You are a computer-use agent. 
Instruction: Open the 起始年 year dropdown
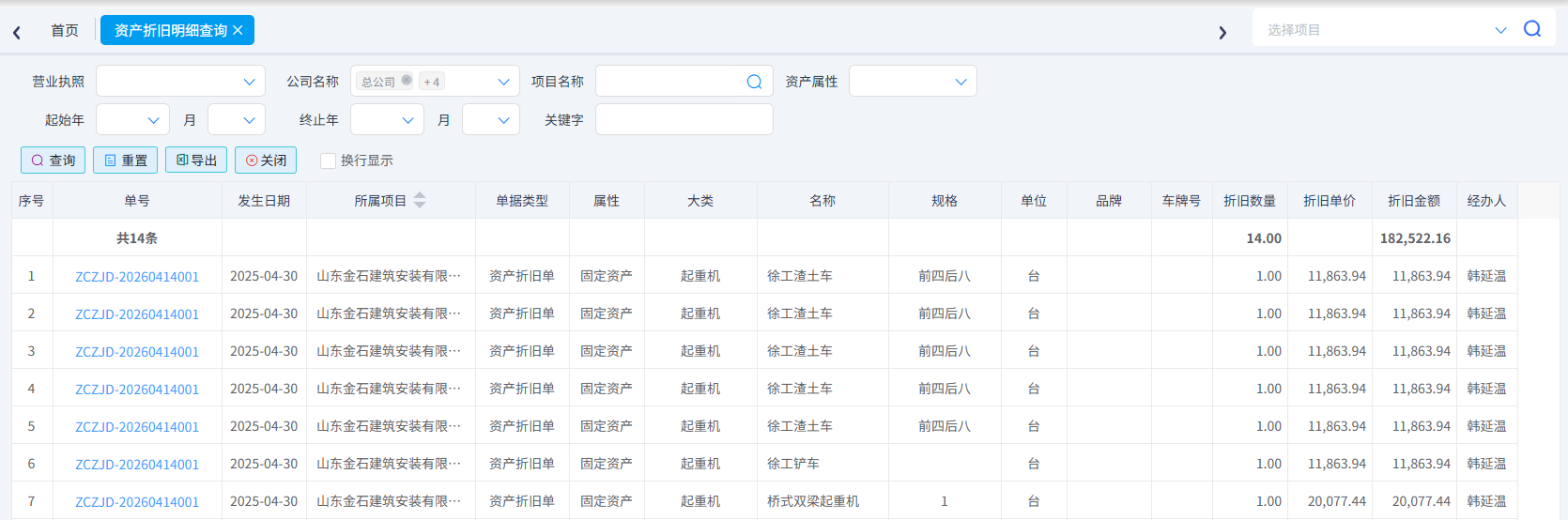click(x=132, y=119)
